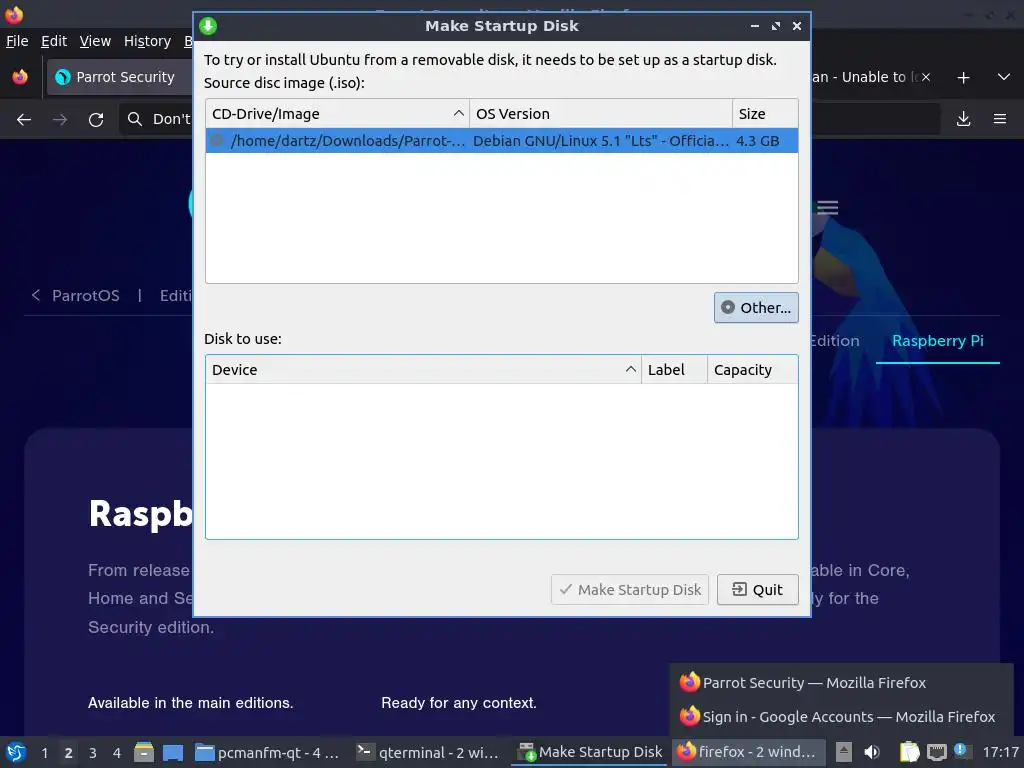Screen dimensions: 1024x768
Task: Click the 'Disk to use:' label
Action: (x=243, y=339)
